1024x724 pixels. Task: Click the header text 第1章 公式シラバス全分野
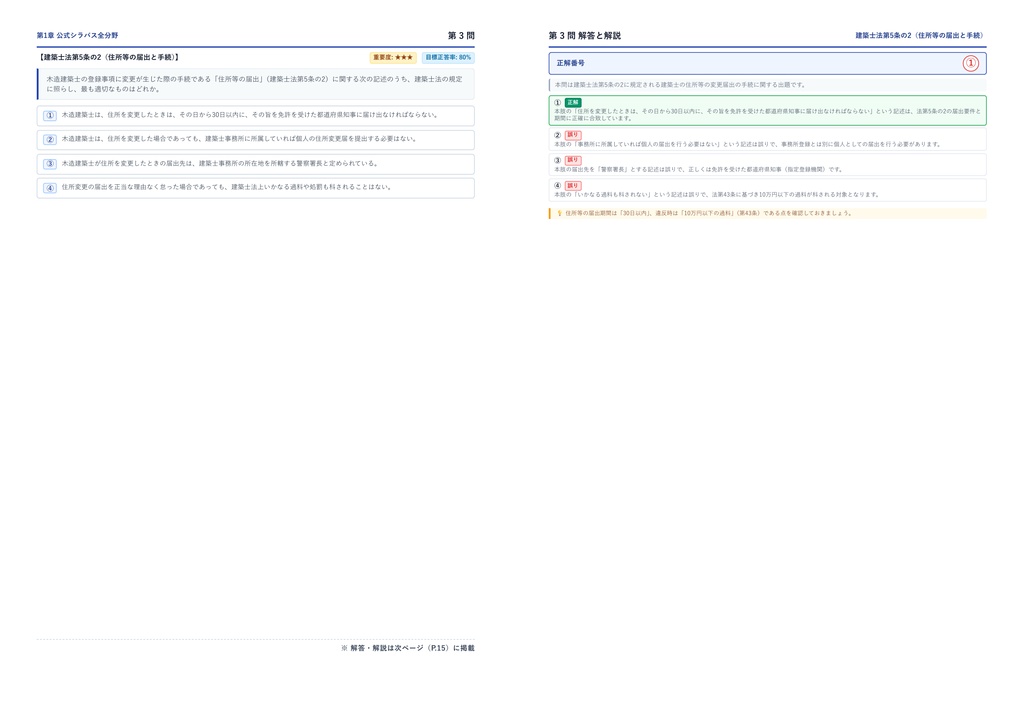78,35
